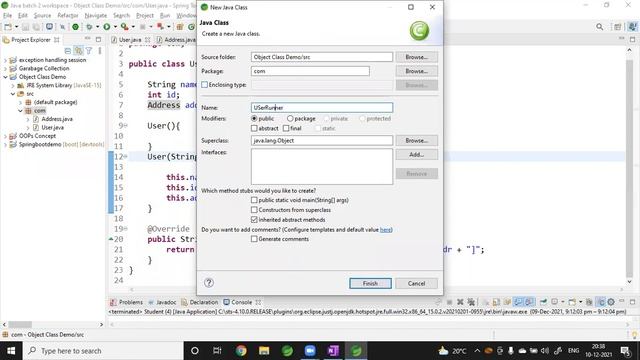The width and height of the screenshot is (640, 360).
Task: Click Remove All Terminated Launches icon
Action: (471, 302)
